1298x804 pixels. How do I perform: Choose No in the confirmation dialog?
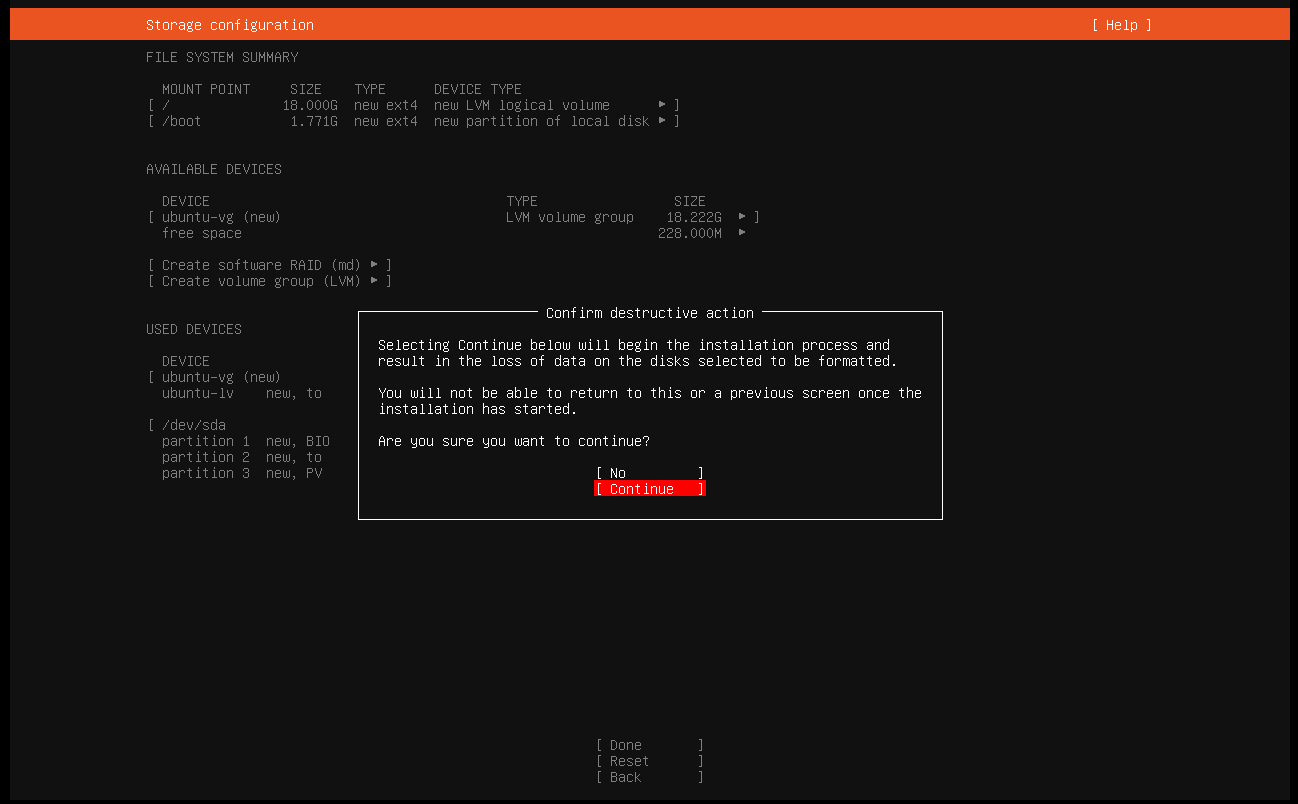(649, 473)
